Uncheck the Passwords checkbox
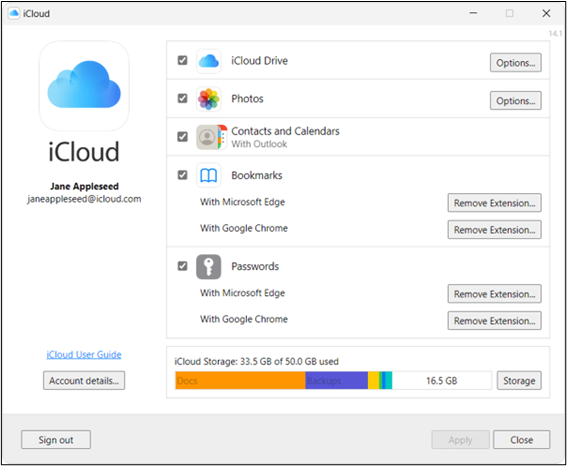Viewport: 567px width, 466px height. click(x=183, y=266)
